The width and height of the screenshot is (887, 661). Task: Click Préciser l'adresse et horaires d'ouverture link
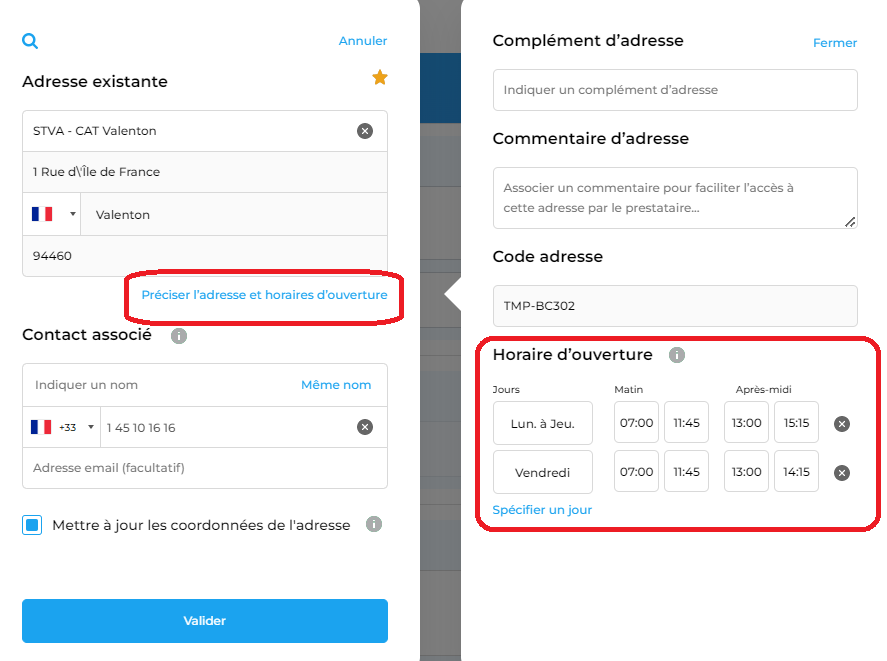[264, 295]
